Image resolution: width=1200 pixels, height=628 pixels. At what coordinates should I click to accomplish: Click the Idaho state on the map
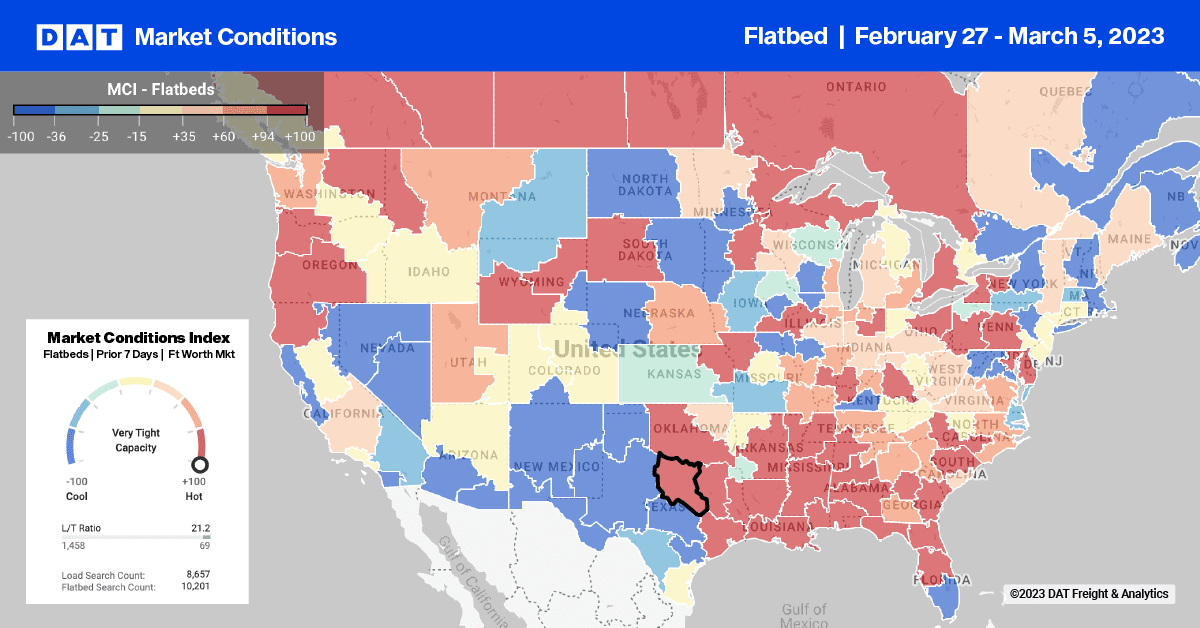pos(430,272)
